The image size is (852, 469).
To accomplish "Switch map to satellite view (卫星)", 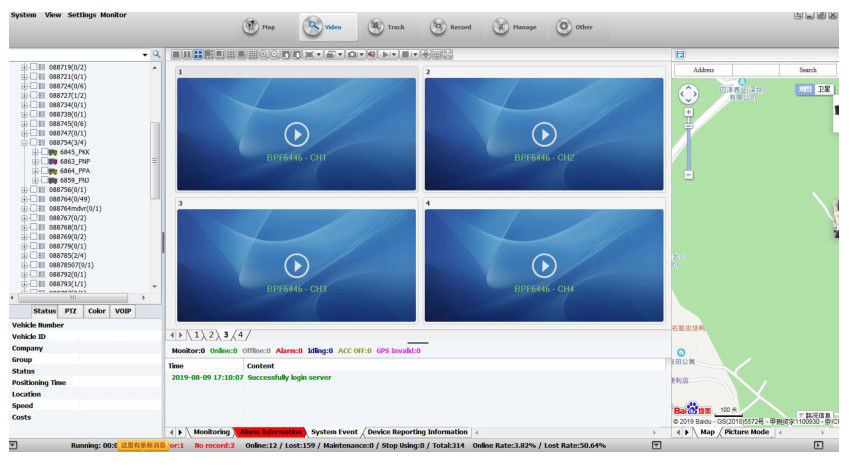I will pos(823,89).
